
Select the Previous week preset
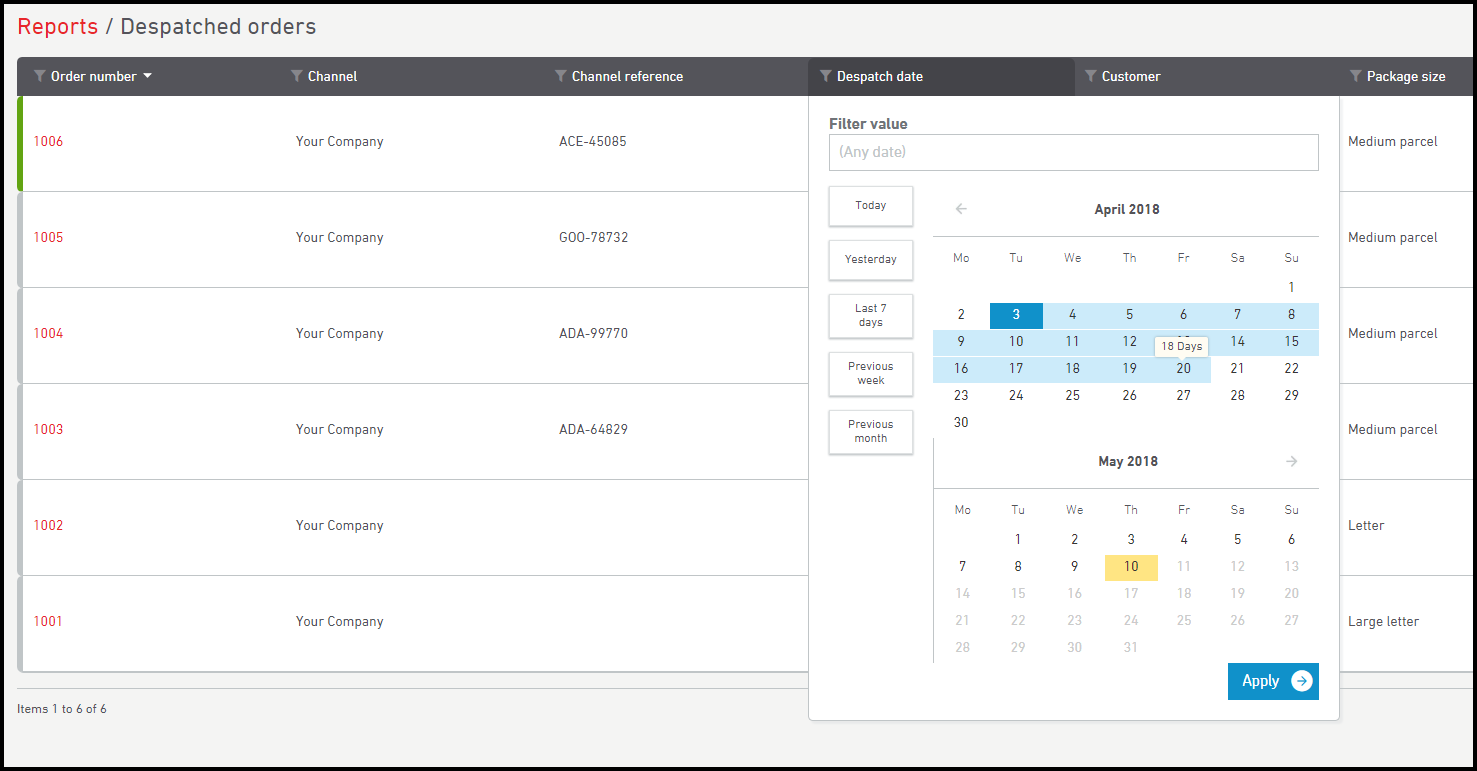tap(870, 373)
